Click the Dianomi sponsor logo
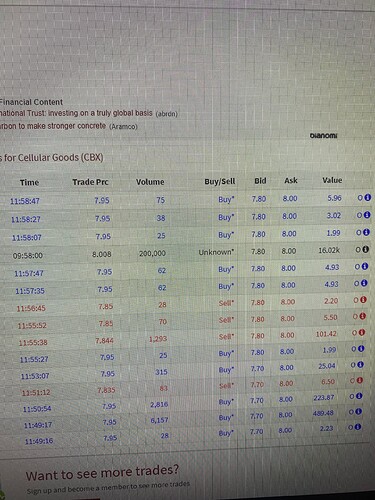The image size is (375, 500). pyautogui.click(x=323, y=136)
